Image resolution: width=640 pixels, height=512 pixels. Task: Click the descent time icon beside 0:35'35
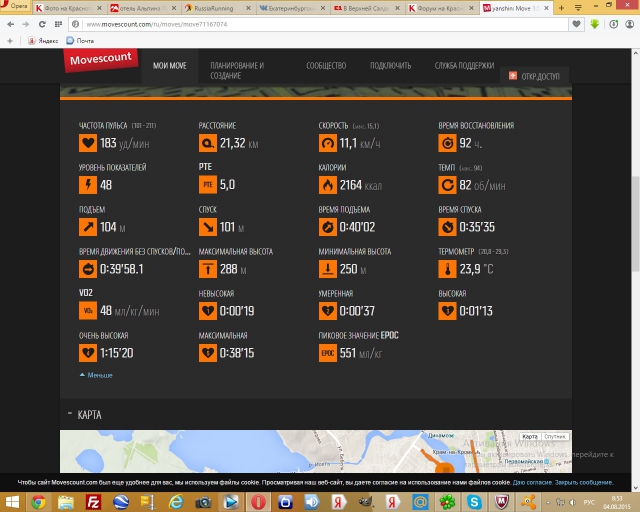447,227
